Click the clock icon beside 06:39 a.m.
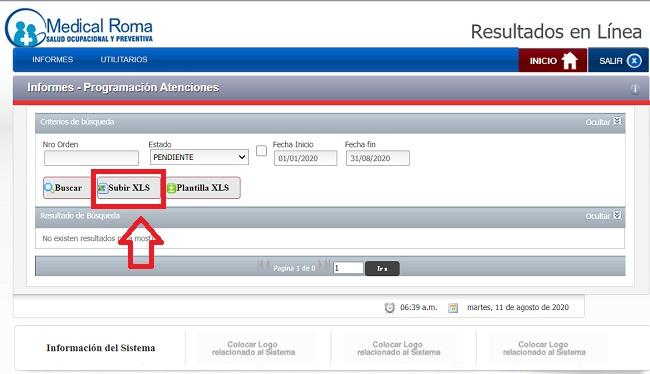This screenshot has height=374, width=650. click(x=389, y=308)
